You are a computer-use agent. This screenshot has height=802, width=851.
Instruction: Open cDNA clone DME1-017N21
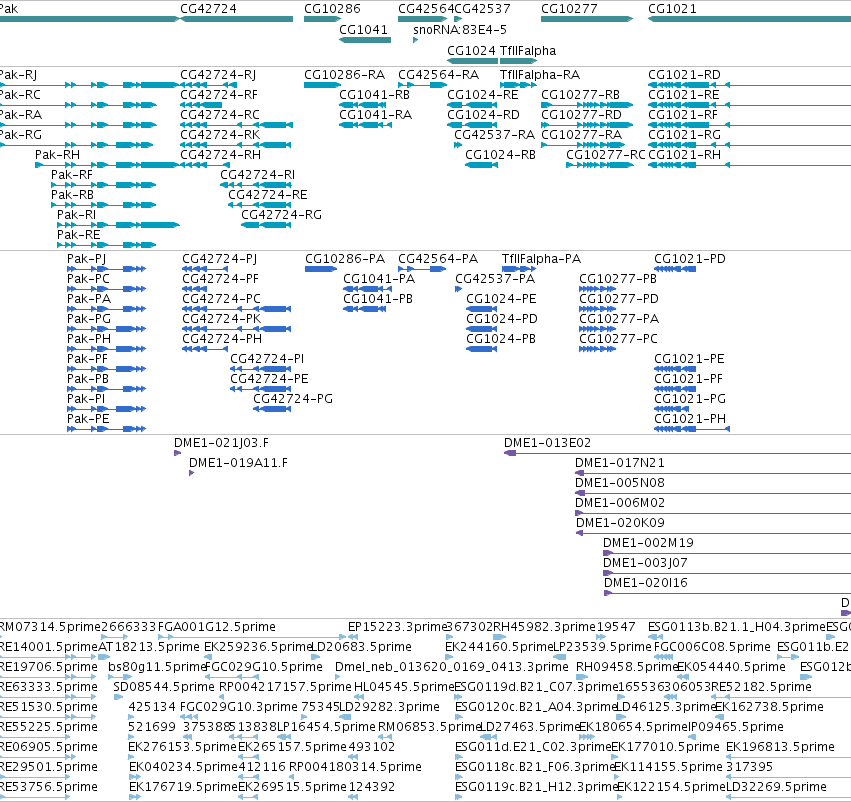tap(713, 473)
